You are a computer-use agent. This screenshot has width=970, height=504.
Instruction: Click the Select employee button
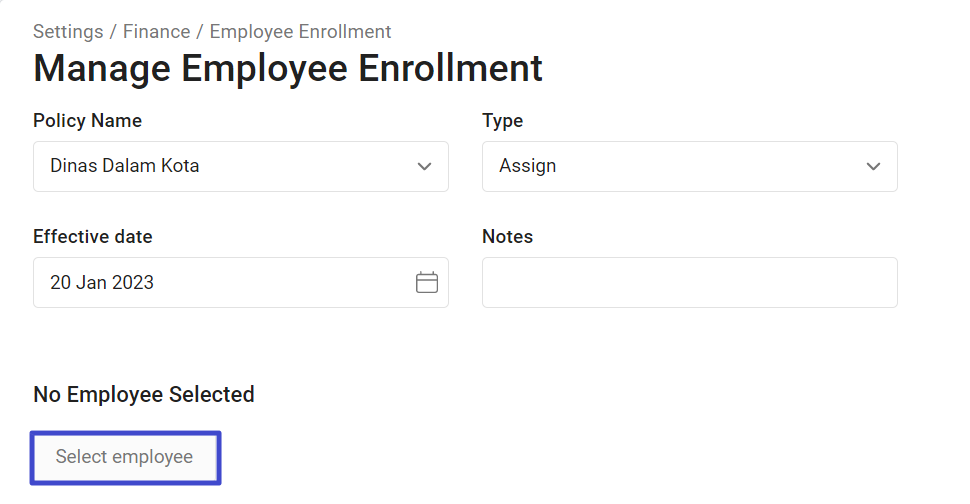(126, 458)
